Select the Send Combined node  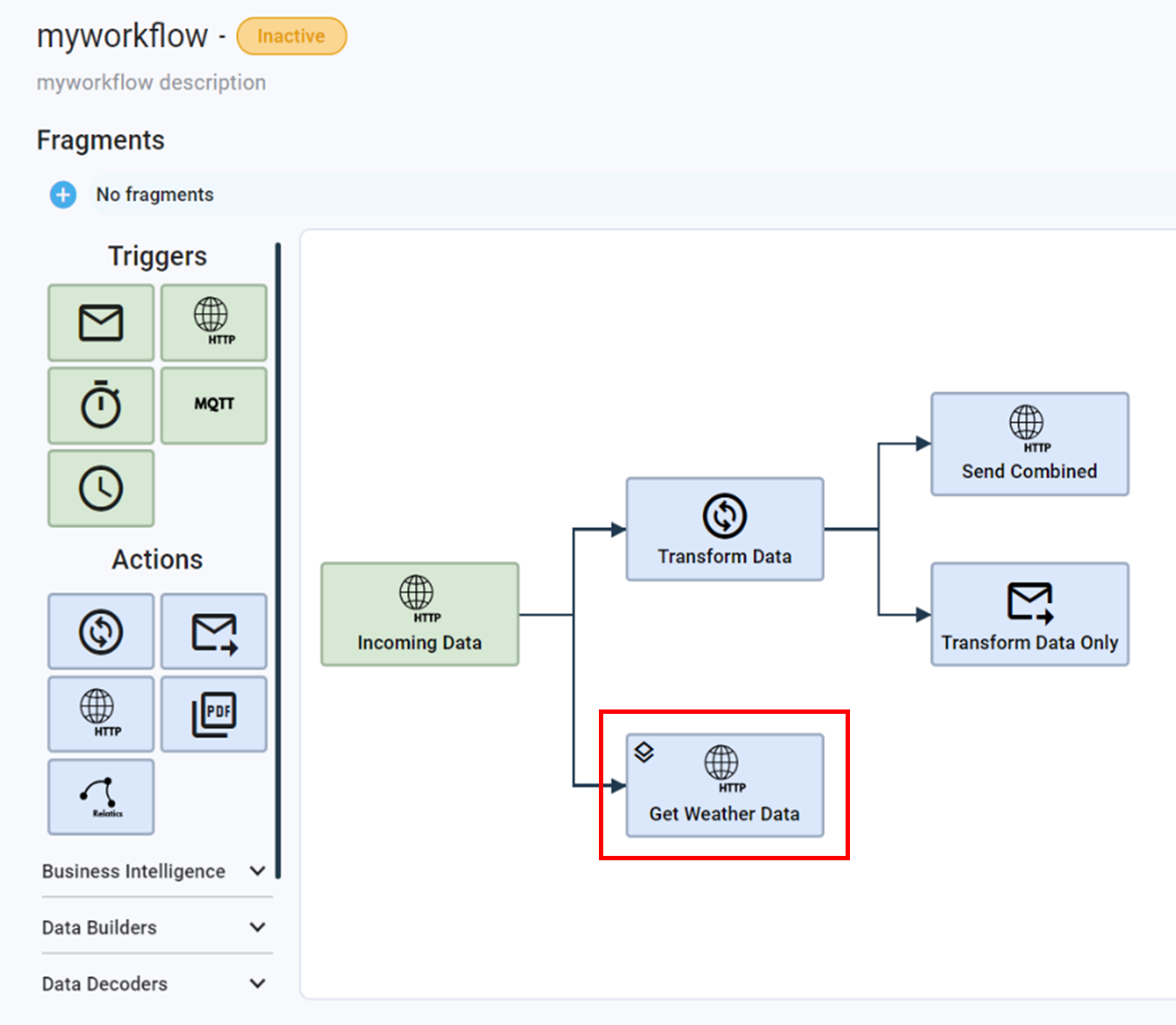(x=1029, y=445)
